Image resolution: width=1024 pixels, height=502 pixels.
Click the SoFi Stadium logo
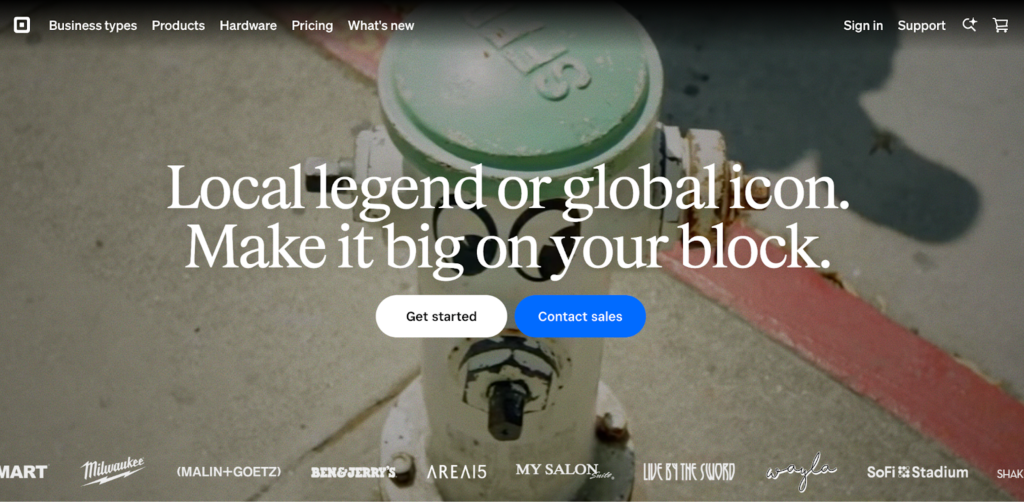pos(918,472)
